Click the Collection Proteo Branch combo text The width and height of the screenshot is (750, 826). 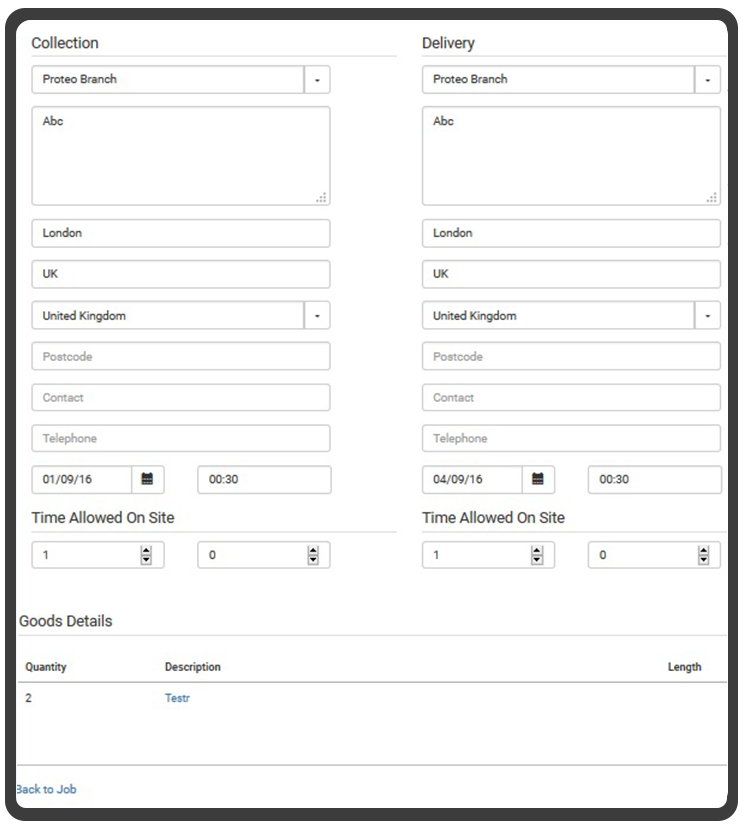pyautogui.click(x=80, y=79)
